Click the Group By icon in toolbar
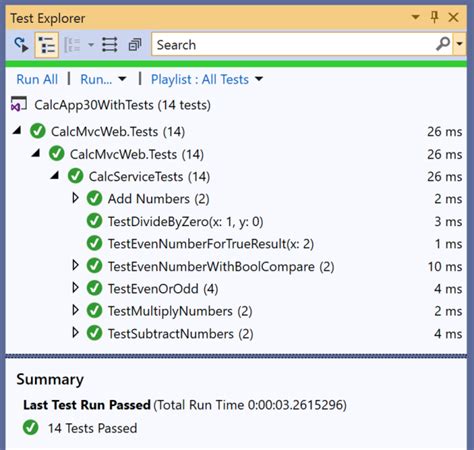Viewport: 474px width, 450px height. coord(72,45)
